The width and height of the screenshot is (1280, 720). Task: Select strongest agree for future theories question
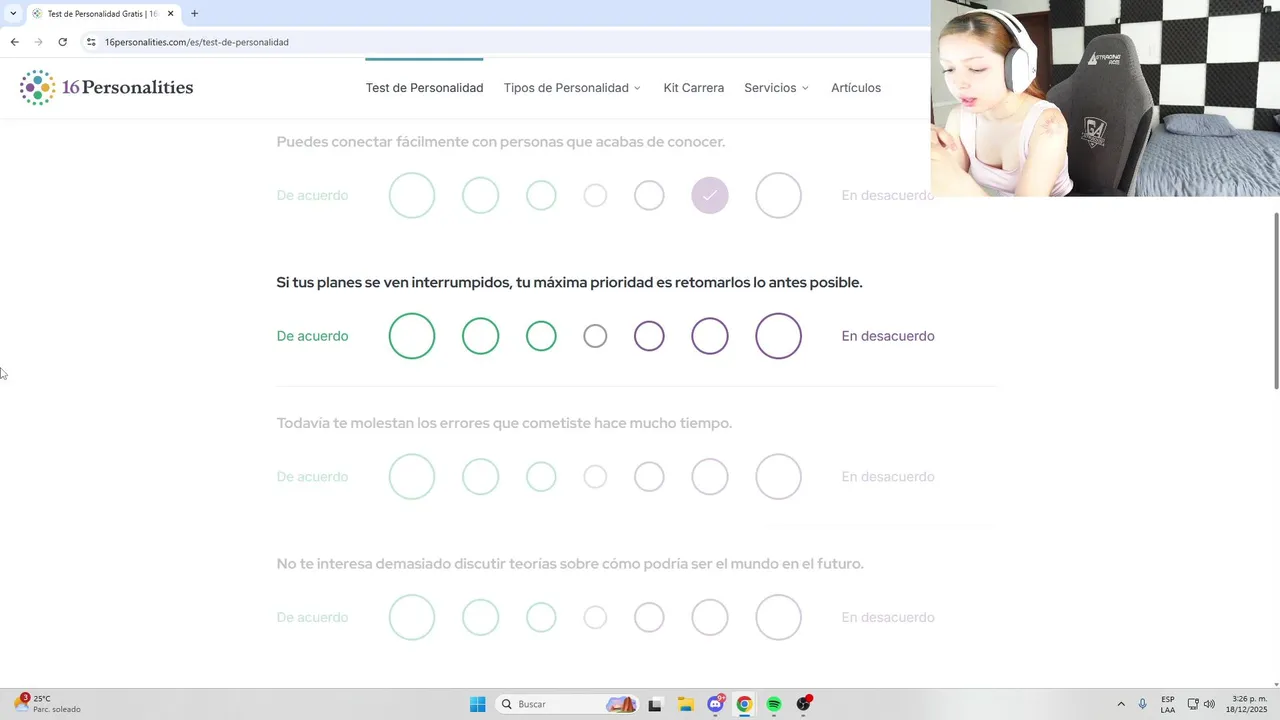point(412,618)
